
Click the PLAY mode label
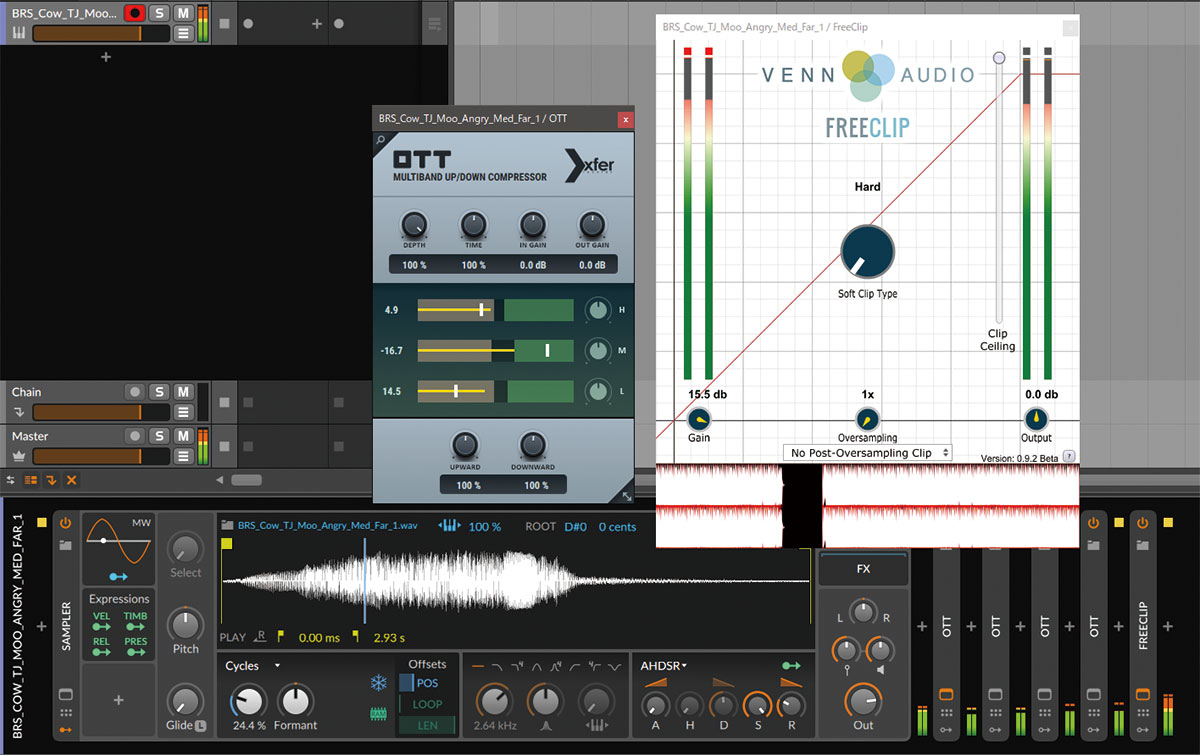pos(232,637)
